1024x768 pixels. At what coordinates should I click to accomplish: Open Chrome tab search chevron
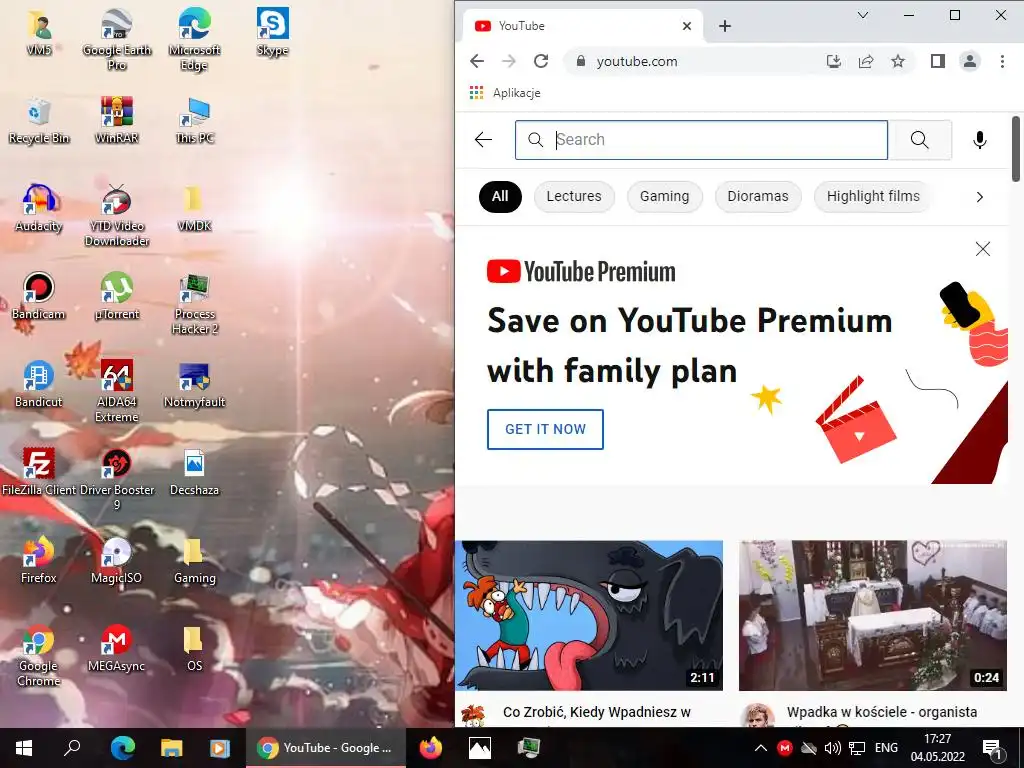tap(863, 15)
